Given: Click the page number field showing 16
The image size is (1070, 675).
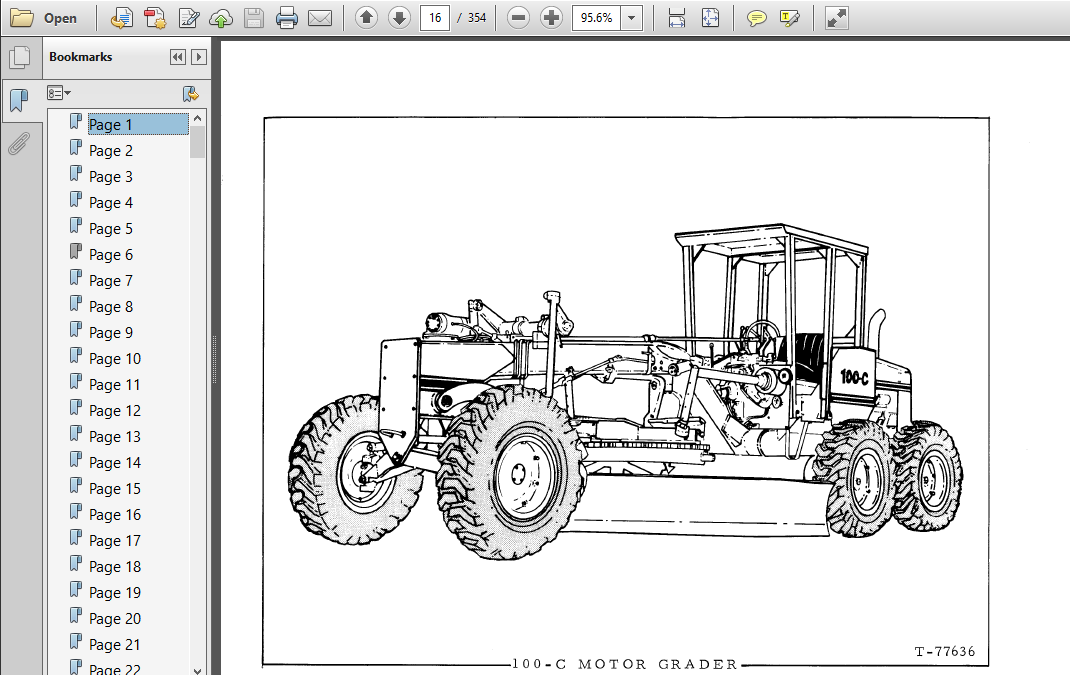Looking at the screenshot, I should [x=435, y=18].
